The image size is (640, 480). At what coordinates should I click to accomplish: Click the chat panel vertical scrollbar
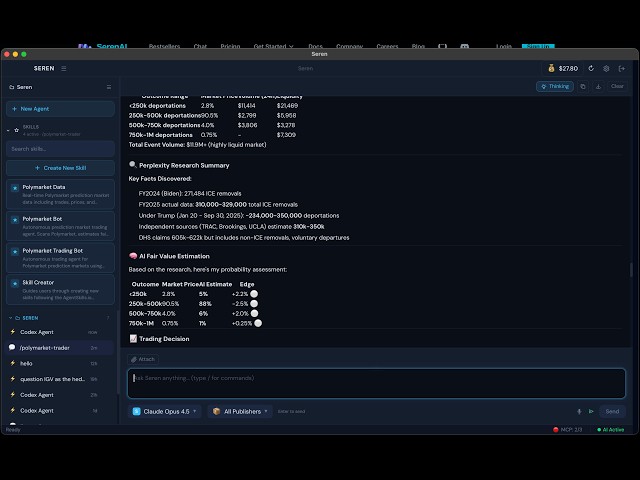pyautogui.click(x=631, y=269)
